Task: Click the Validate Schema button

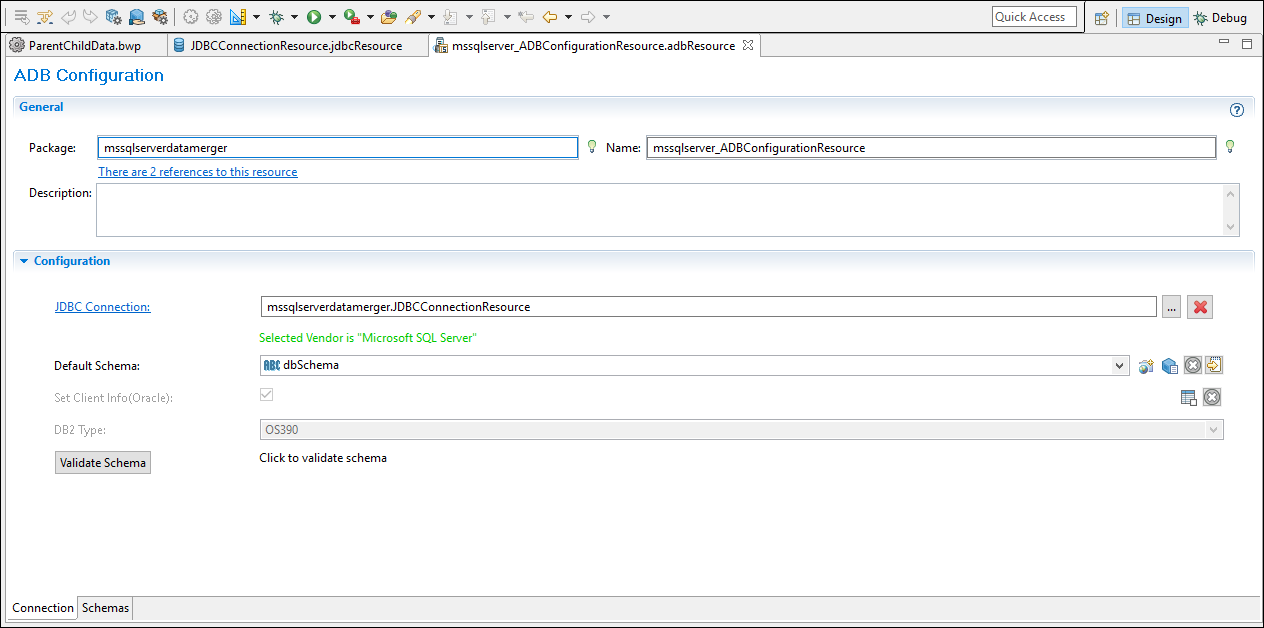Action: click(x=102, y=462)
